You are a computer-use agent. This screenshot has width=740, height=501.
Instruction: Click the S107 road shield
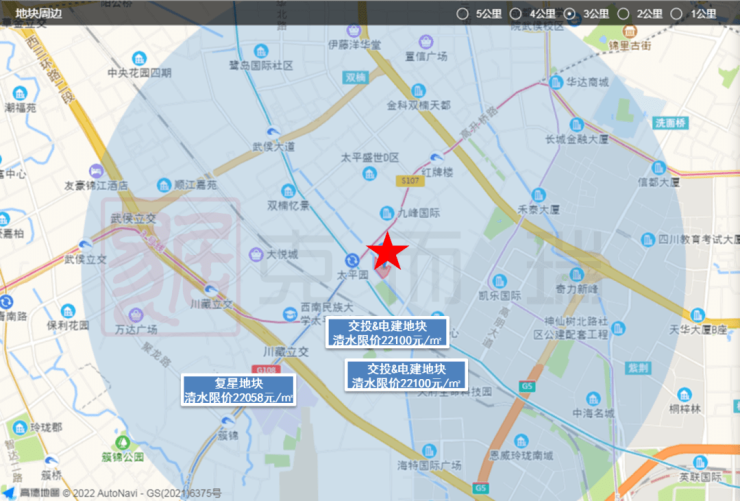click(x=410, y=181)
